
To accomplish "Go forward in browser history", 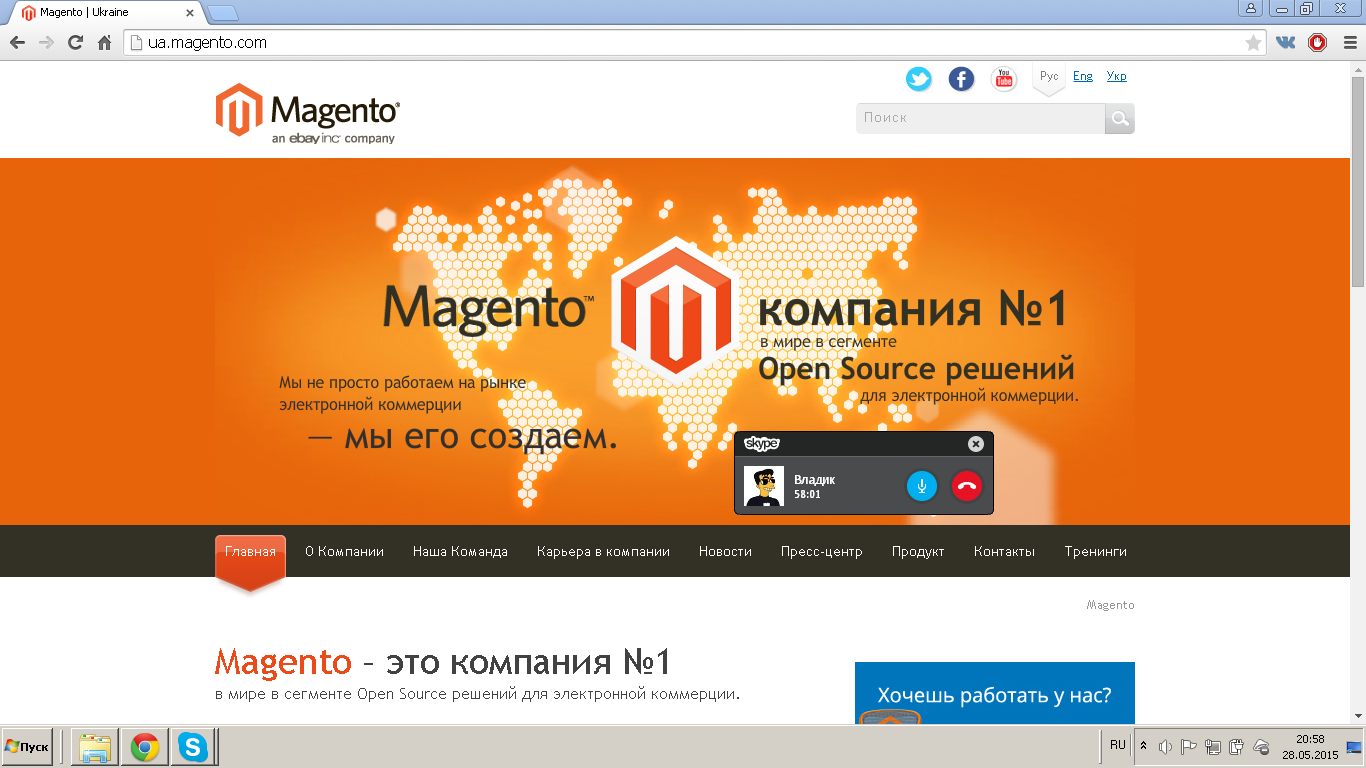I will click(x=46, y=43).
